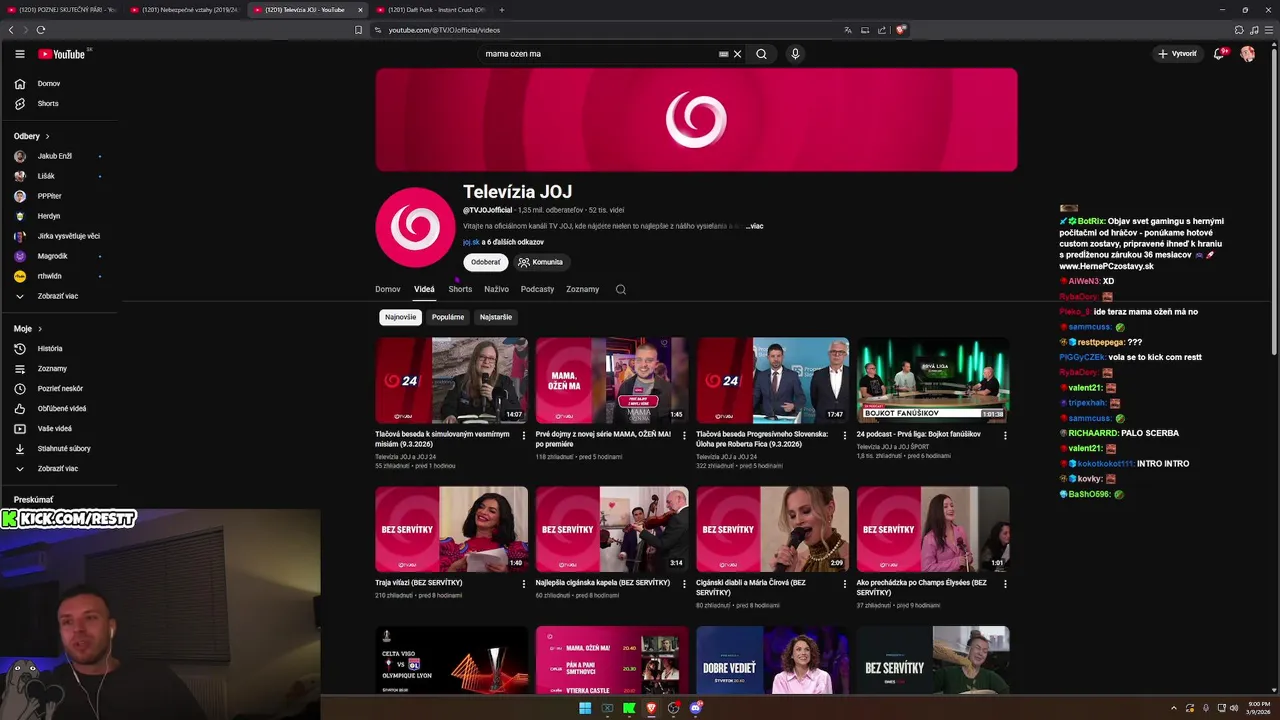Expand subscriptions with Zobraziť viac
Viewport: 1280px width, 720px height.
pos(60,296)
